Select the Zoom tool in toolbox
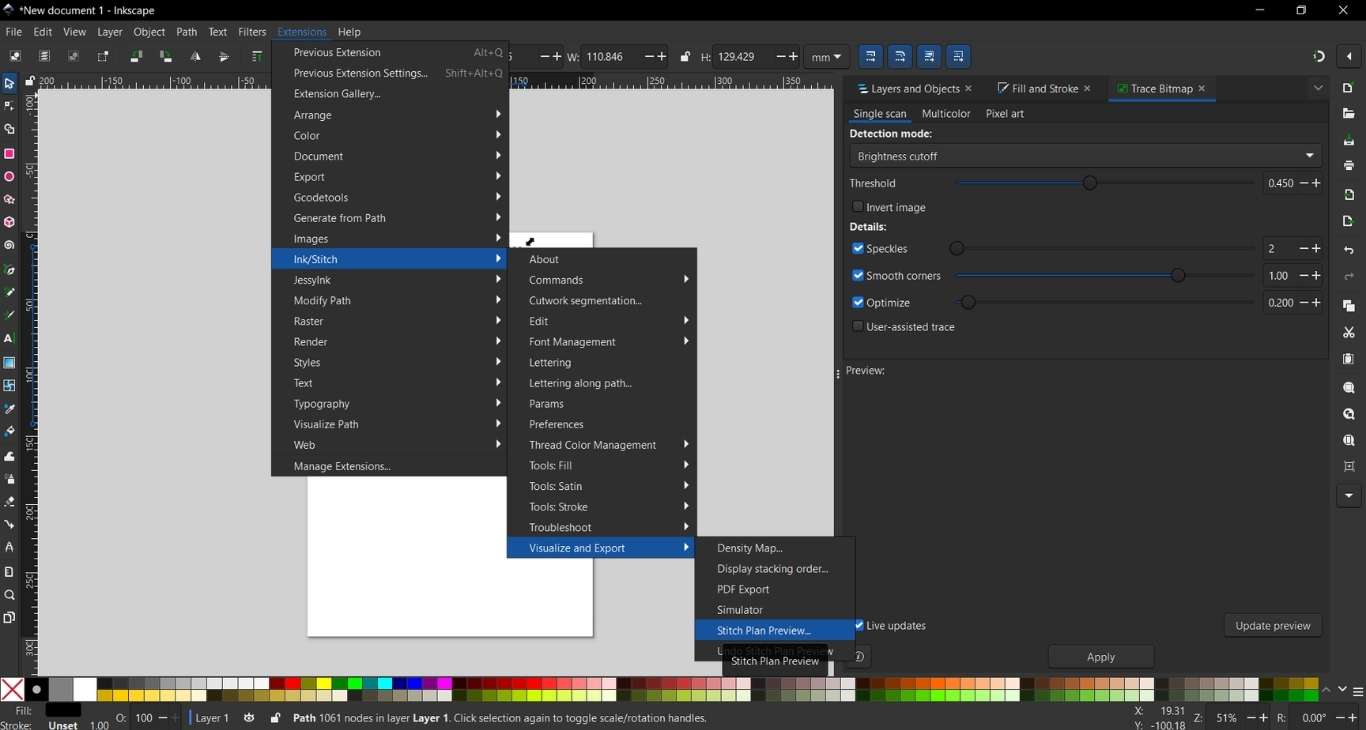The image size is (1366, 730). tap(10, 595)
